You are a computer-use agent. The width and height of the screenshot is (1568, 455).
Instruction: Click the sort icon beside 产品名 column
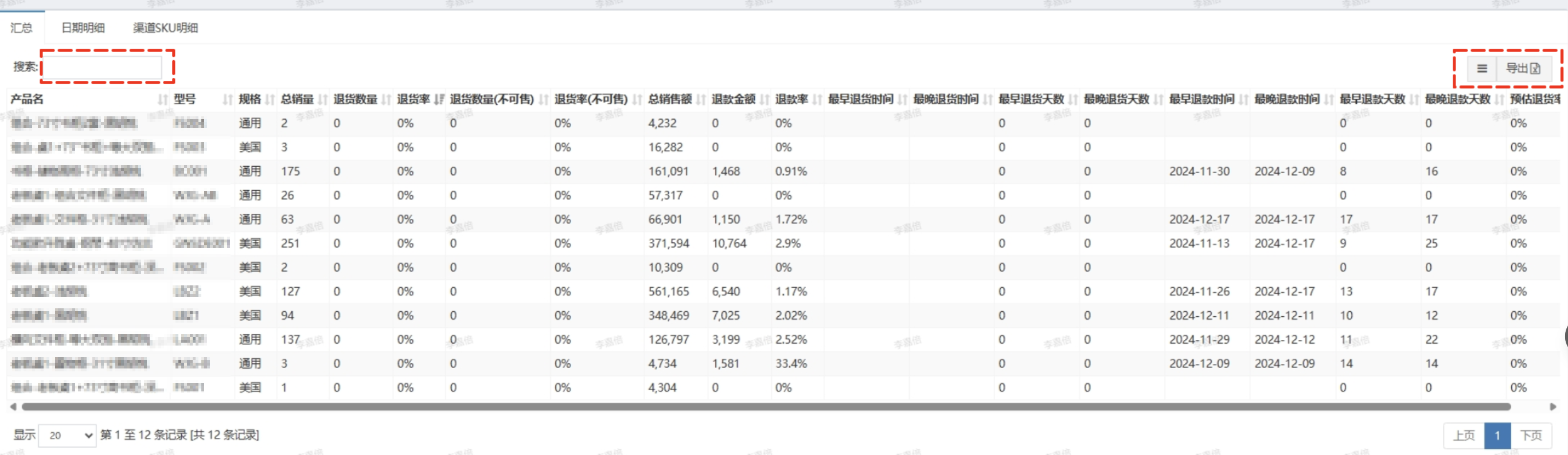click(162, 99)
